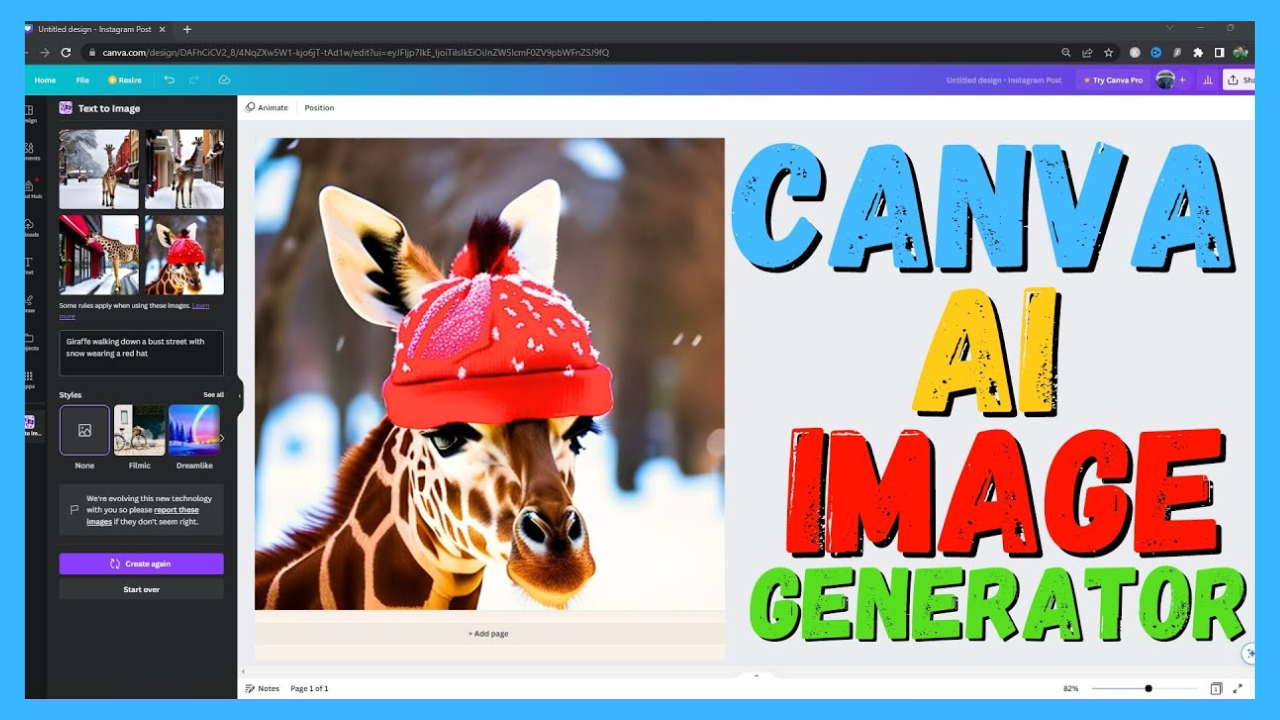The image size is (1280, 720).
Task: Open the browser Extensions puzzle icon
Action: (1198, 52)
